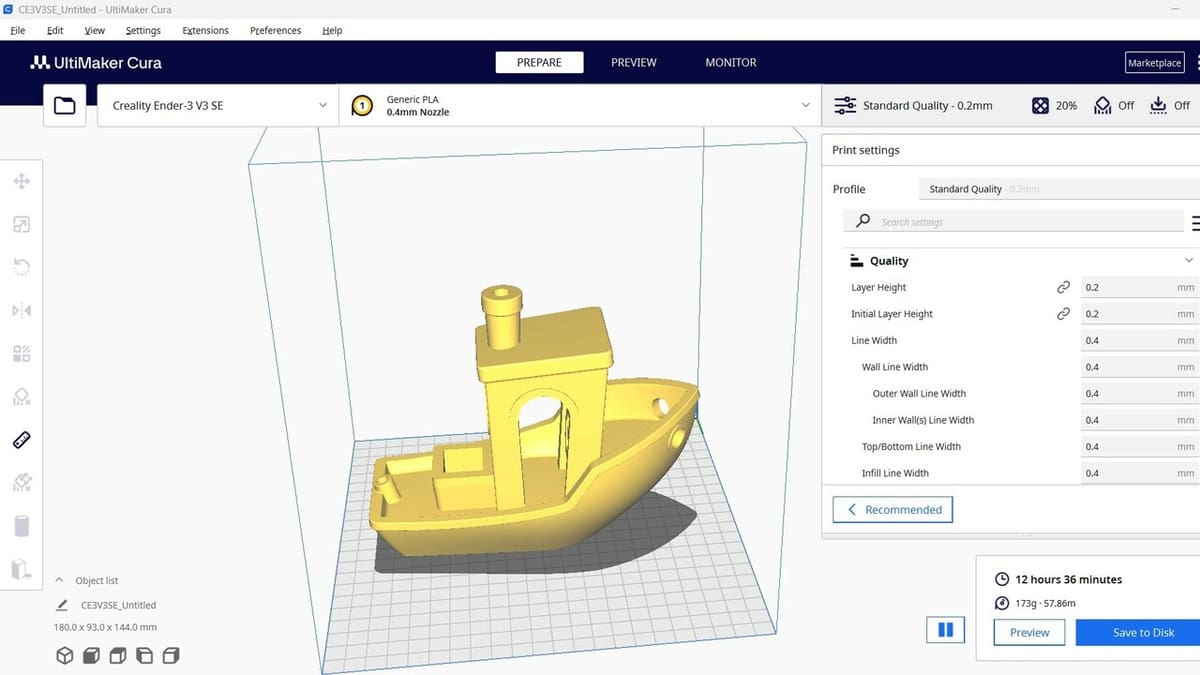
Task: Select CE3V3SE_Untitled in object list
Action: 118,605
